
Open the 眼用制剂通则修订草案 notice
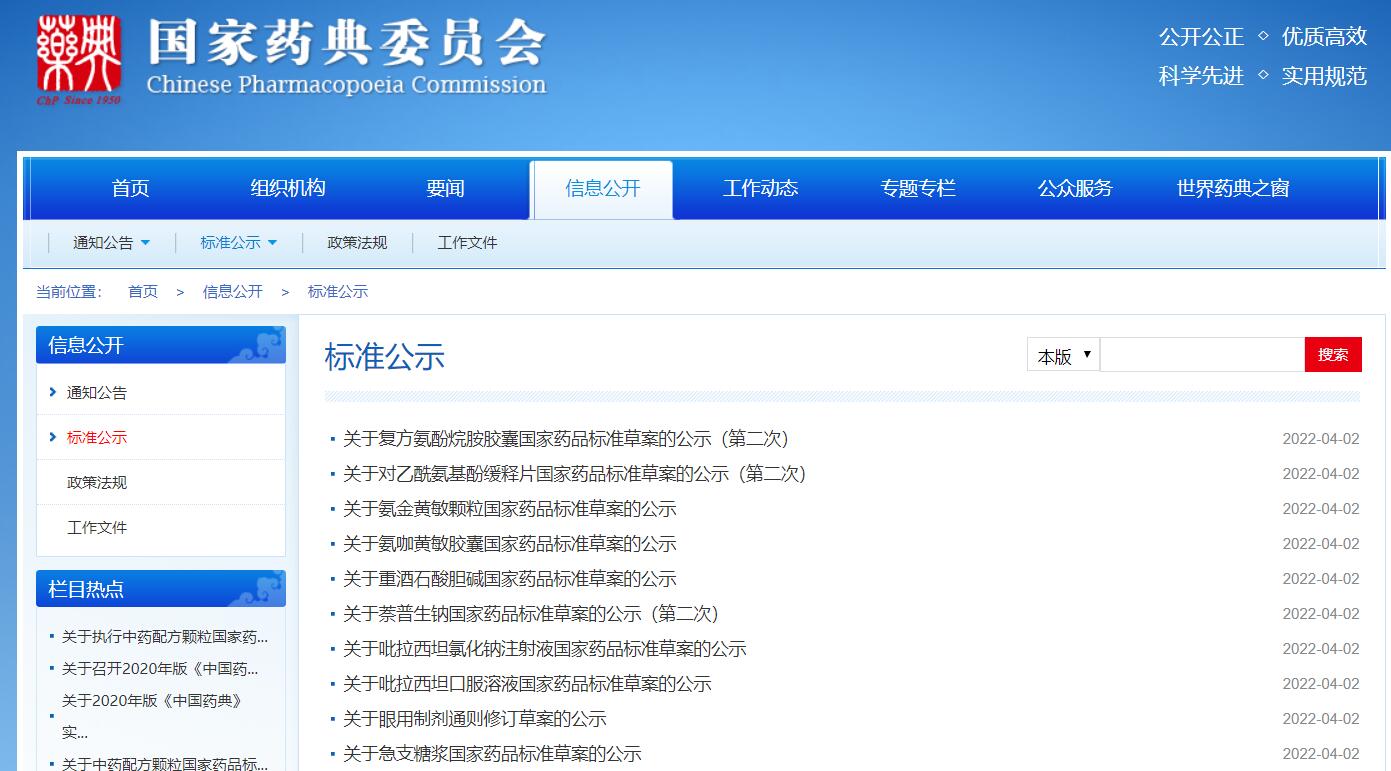coord(475,719)
